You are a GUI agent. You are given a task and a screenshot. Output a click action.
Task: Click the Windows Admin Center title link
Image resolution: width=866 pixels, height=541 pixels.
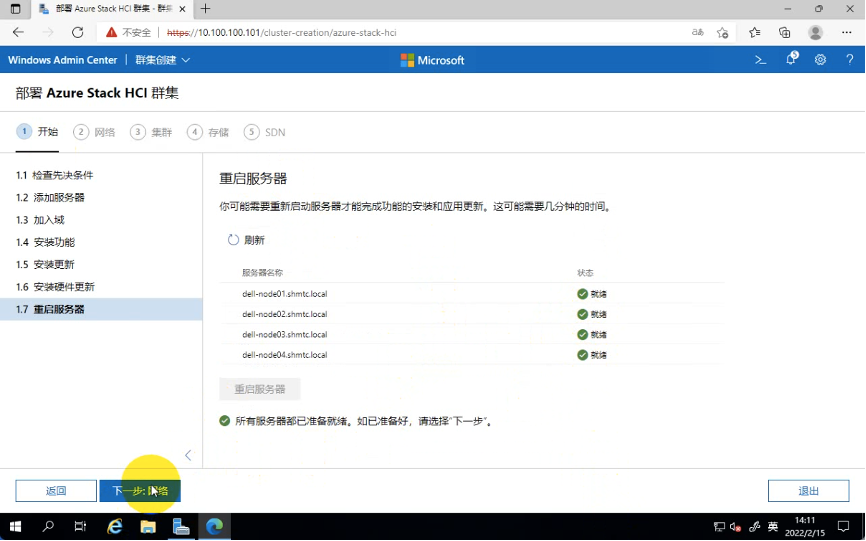pos(62,60)
